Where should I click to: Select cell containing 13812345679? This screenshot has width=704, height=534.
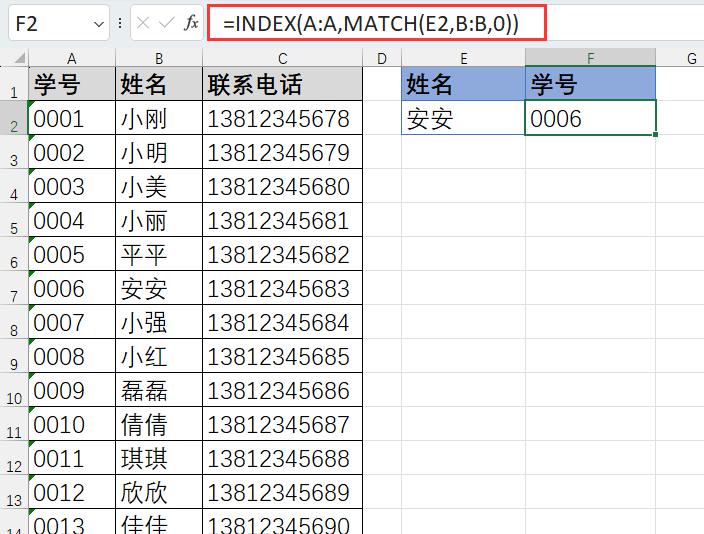tap(282, 152)
